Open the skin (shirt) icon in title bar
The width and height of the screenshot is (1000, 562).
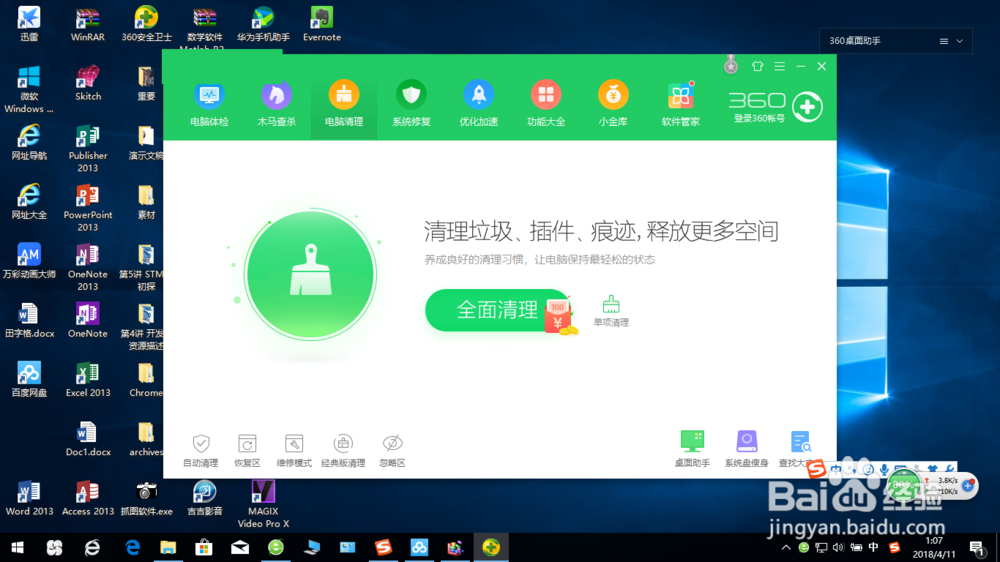coord(757,66)
